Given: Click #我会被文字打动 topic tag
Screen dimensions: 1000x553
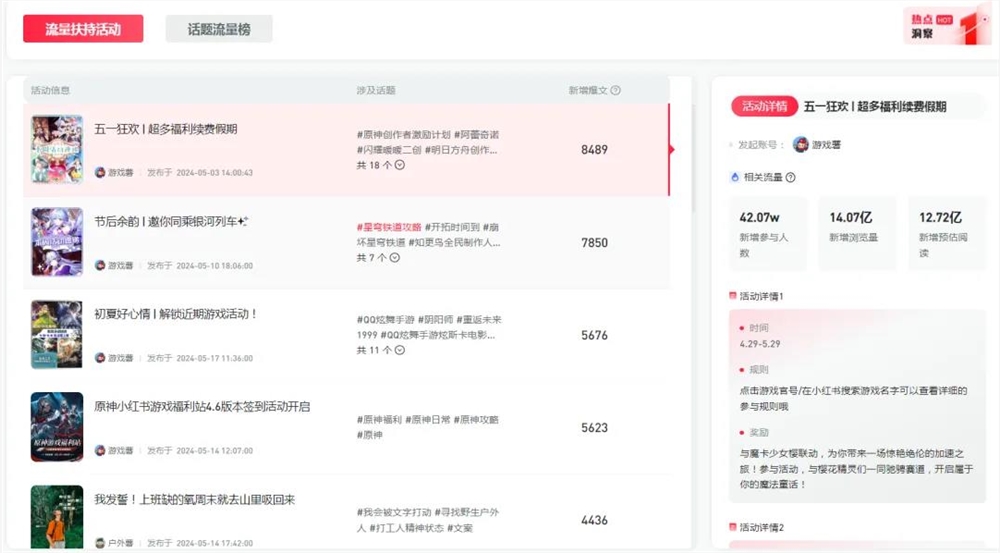Looking at the screenshot, I should (x=393, y=512).
